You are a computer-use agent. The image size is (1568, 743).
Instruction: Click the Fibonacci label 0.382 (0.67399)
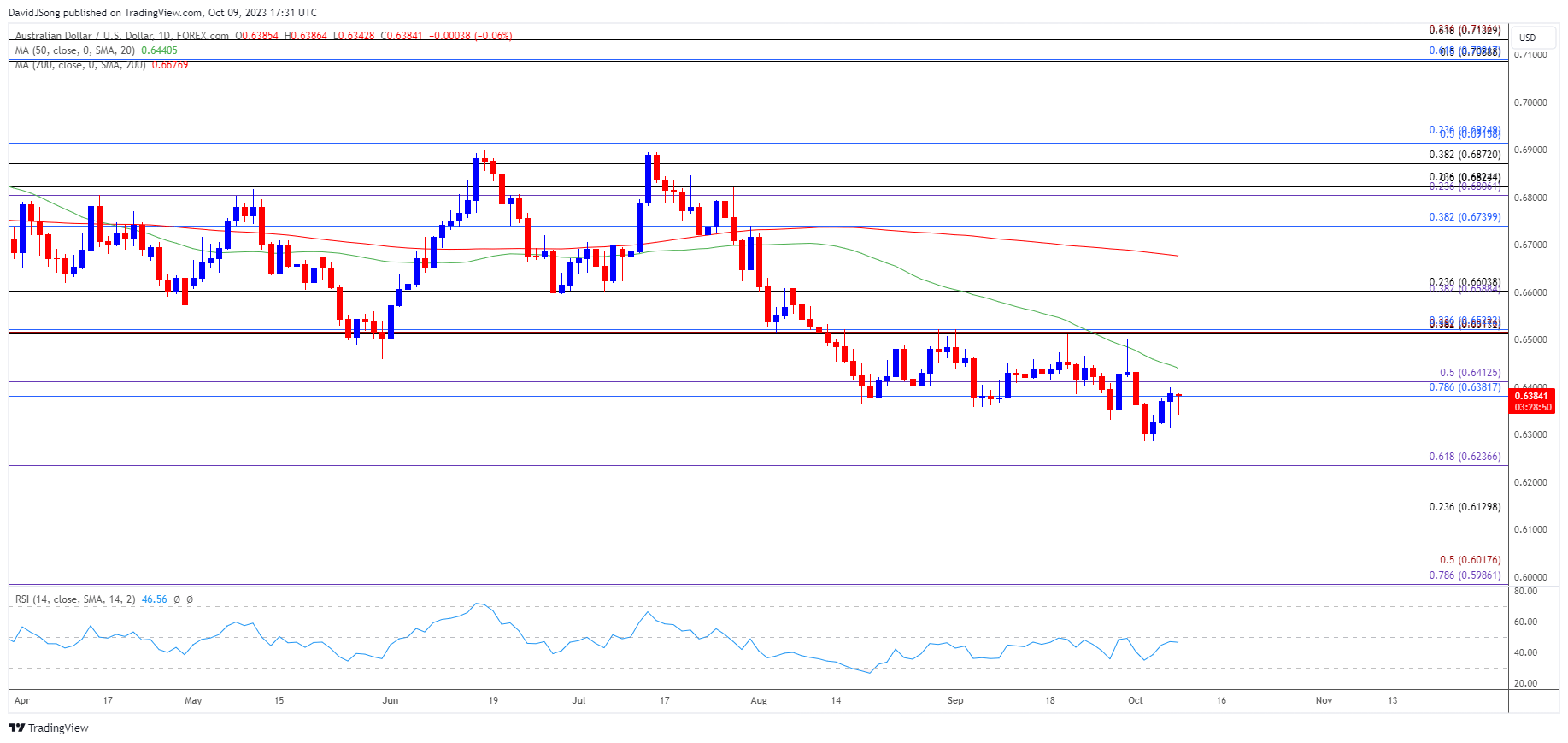tap(1465, 217)
